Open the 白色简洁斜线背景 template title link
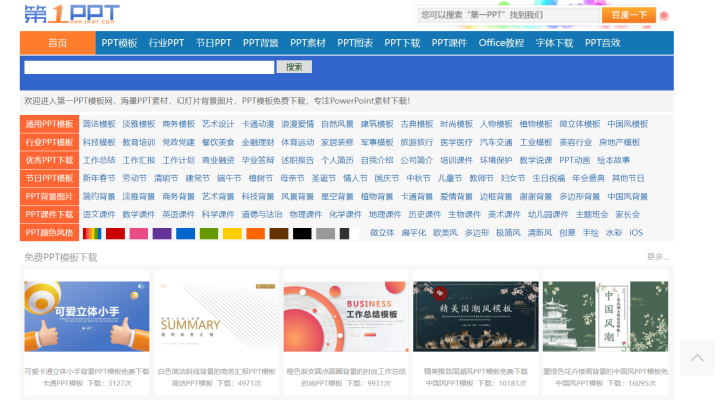Viewport: 720px width, 407px height. click(x=217, y=372)
